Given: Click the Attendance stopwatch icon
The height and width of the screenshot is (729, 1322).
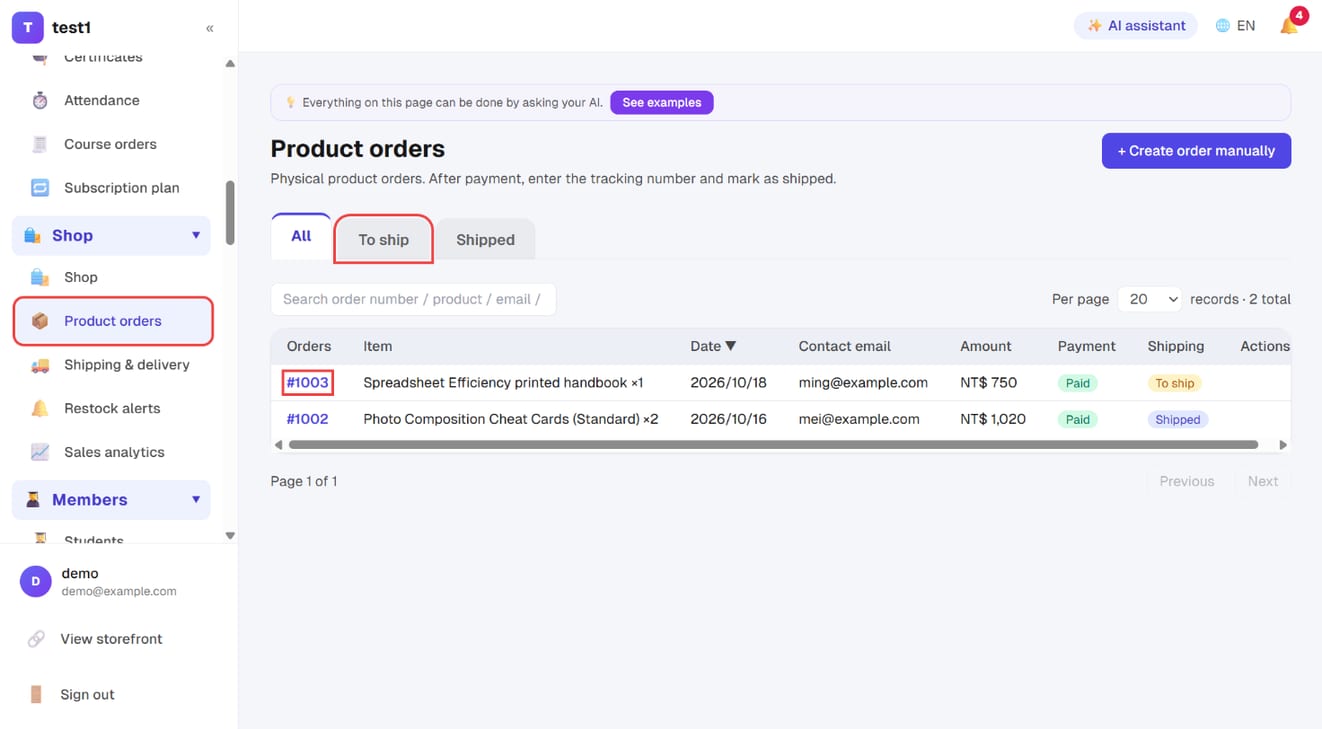Looking at the screenshot, I should point(40,100).
